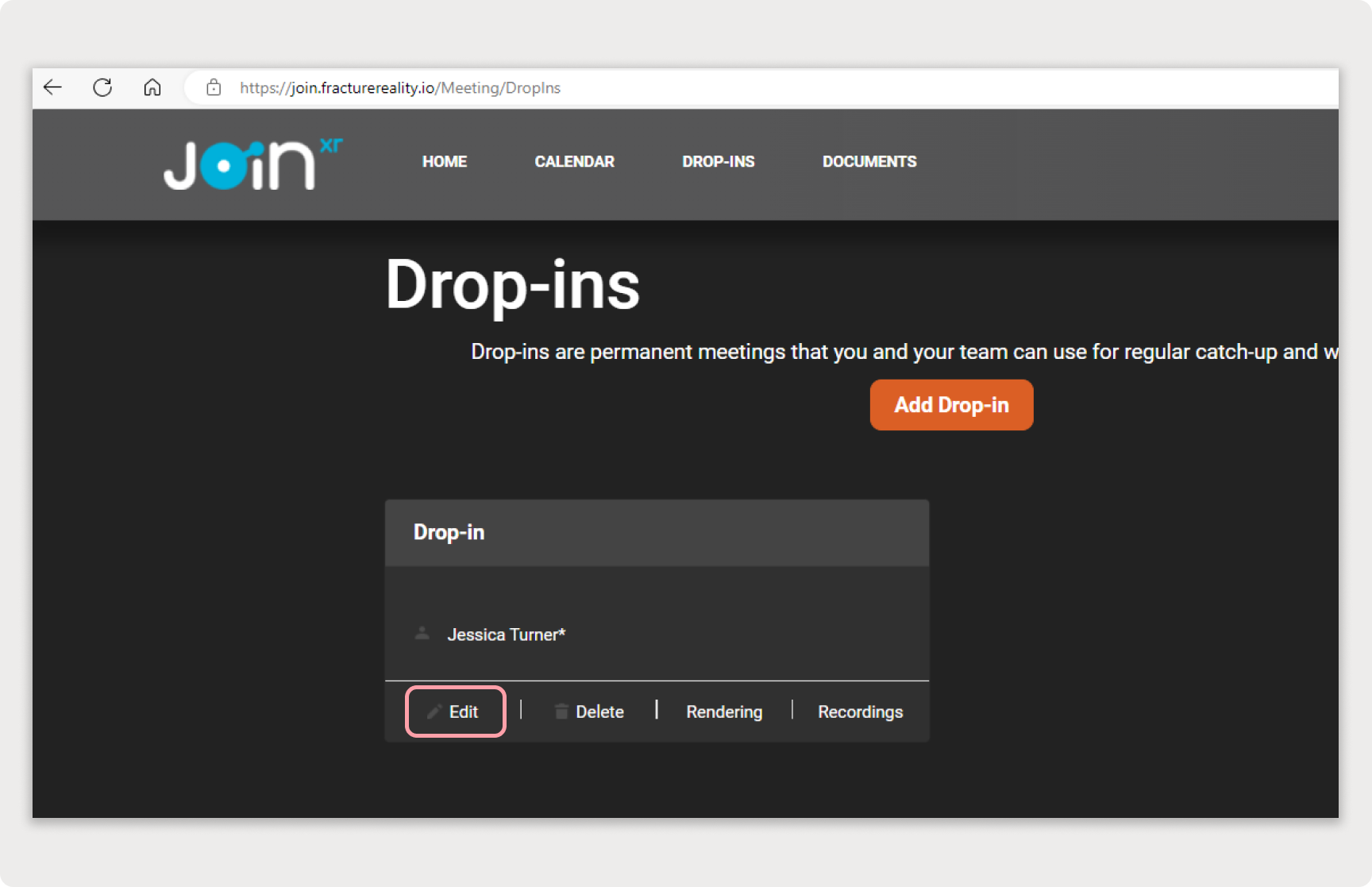Open Rendering settings for the drop-in
The width and height of the screenshot is (1372, 887).
724,712
